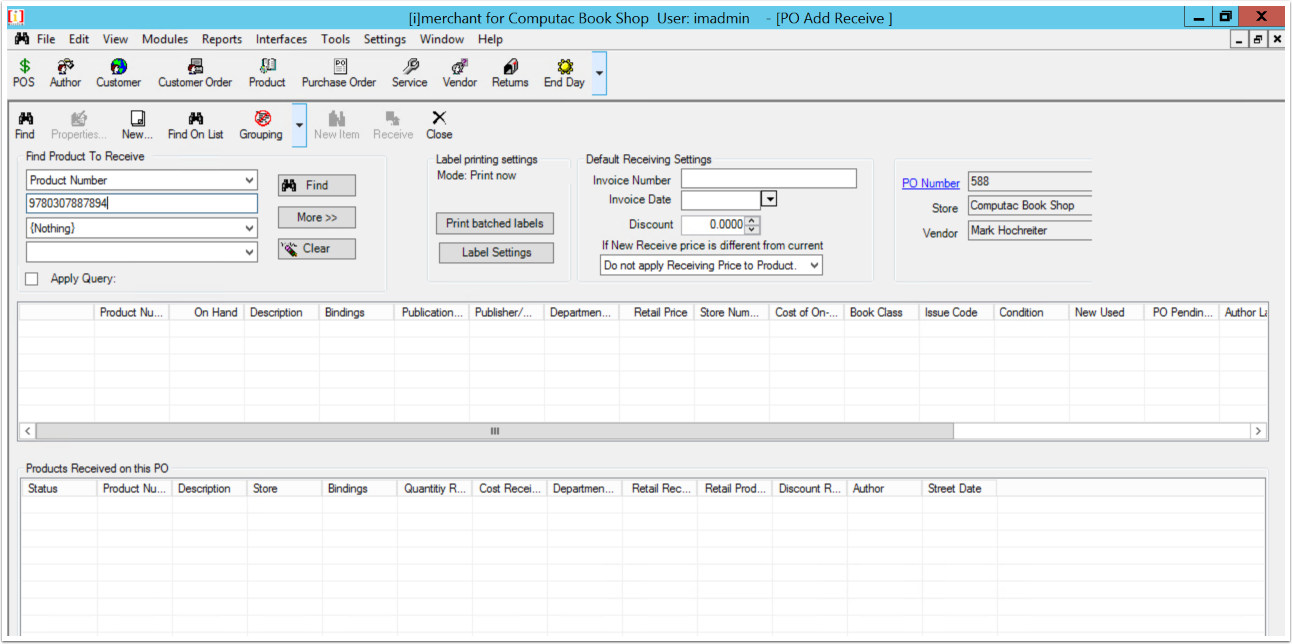
Task: Click the horizontal scrollbar thumb of product grid
Action: coord(494,431)
